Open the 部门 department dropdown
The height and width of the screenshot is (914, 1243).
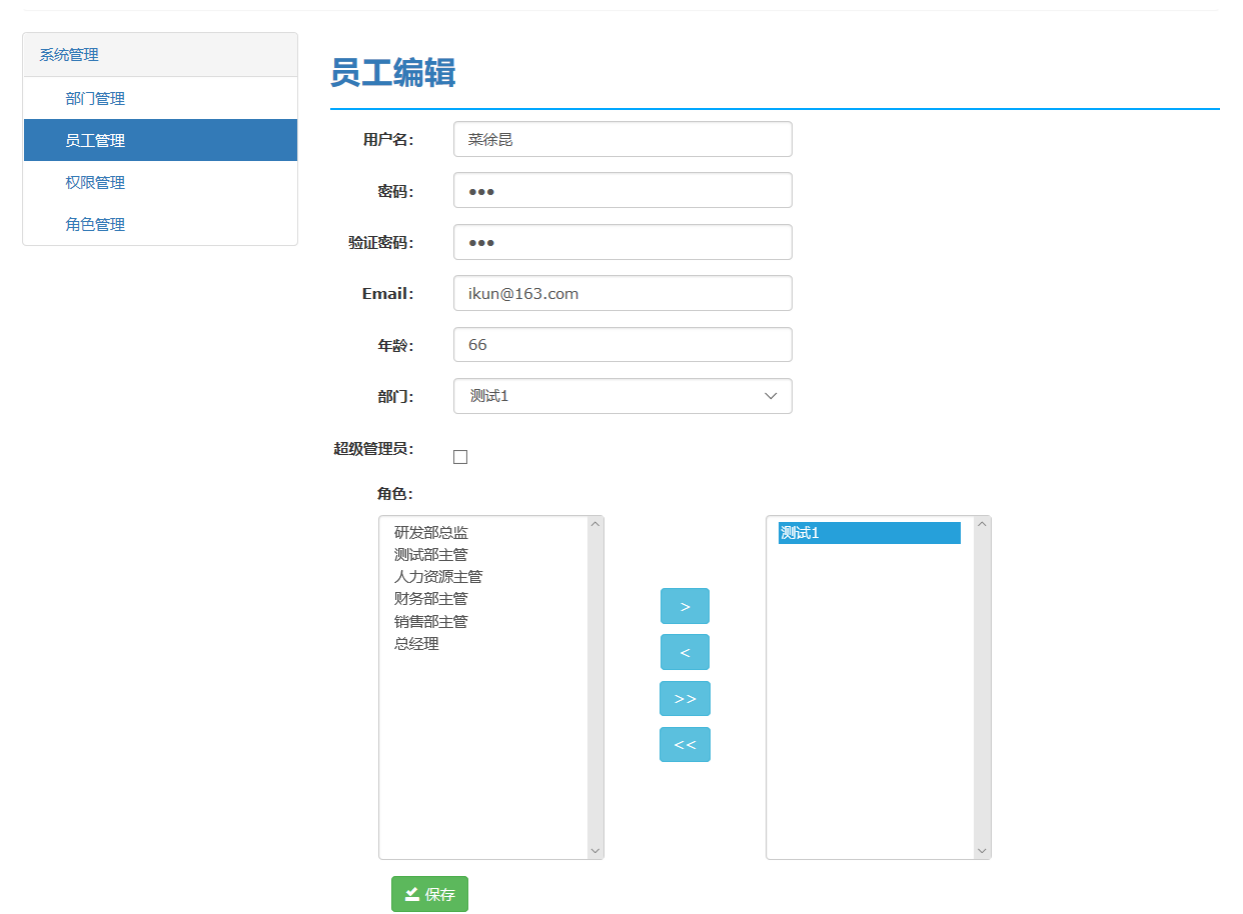(622, 396)
